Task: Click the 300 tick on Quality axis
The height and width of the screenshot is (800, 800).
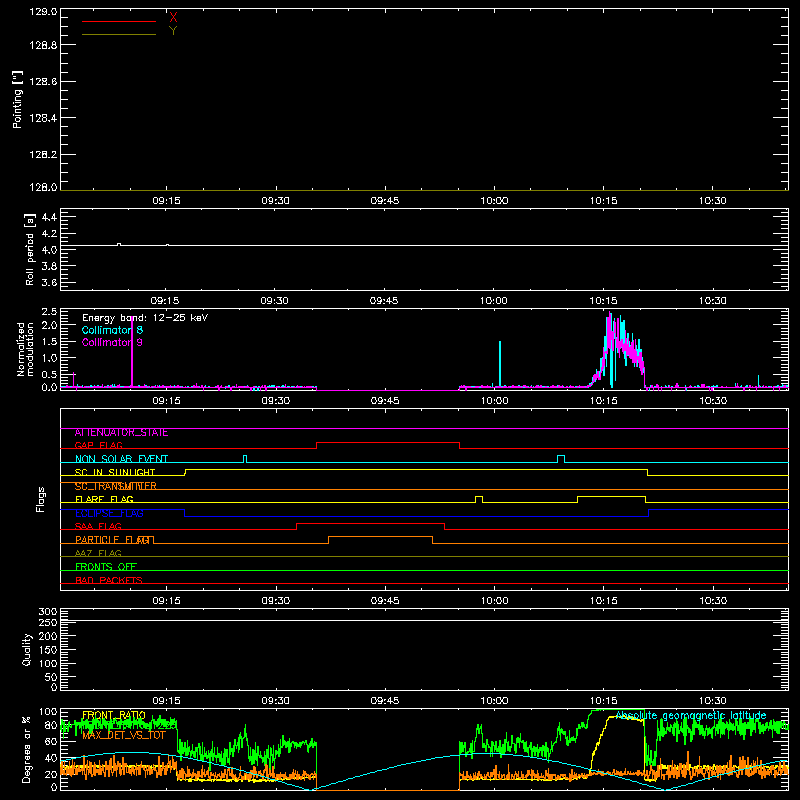Action: point(48,612)
